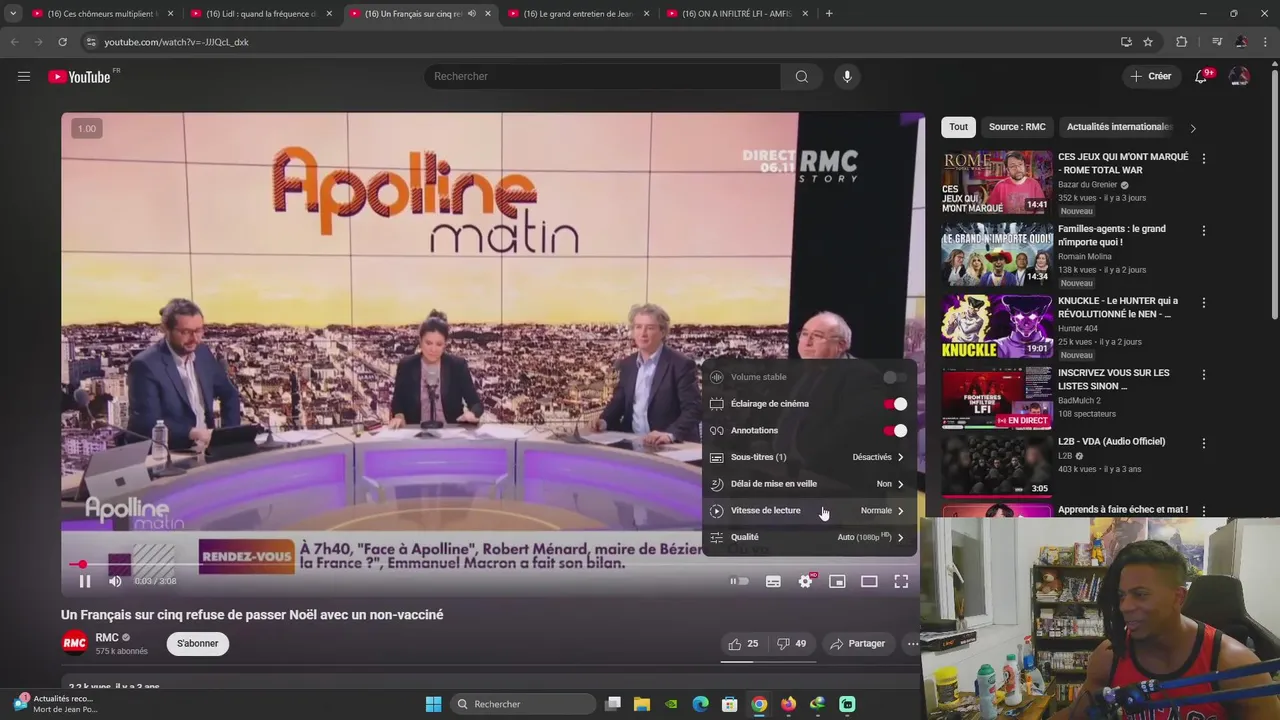Open ROME TOTAL WAR video thumbnail

pos(997,182)
